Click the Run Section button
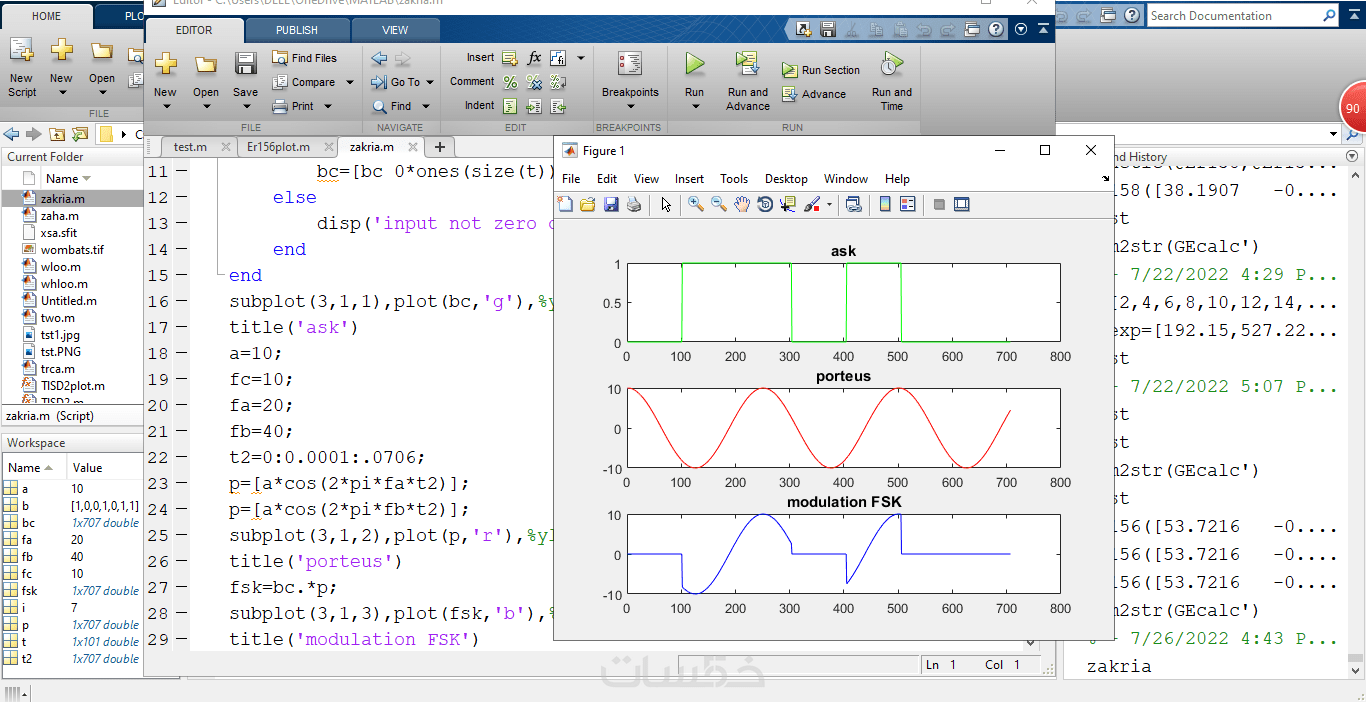The height and width of the screenshot is (702, 1366). click(821, 70)
